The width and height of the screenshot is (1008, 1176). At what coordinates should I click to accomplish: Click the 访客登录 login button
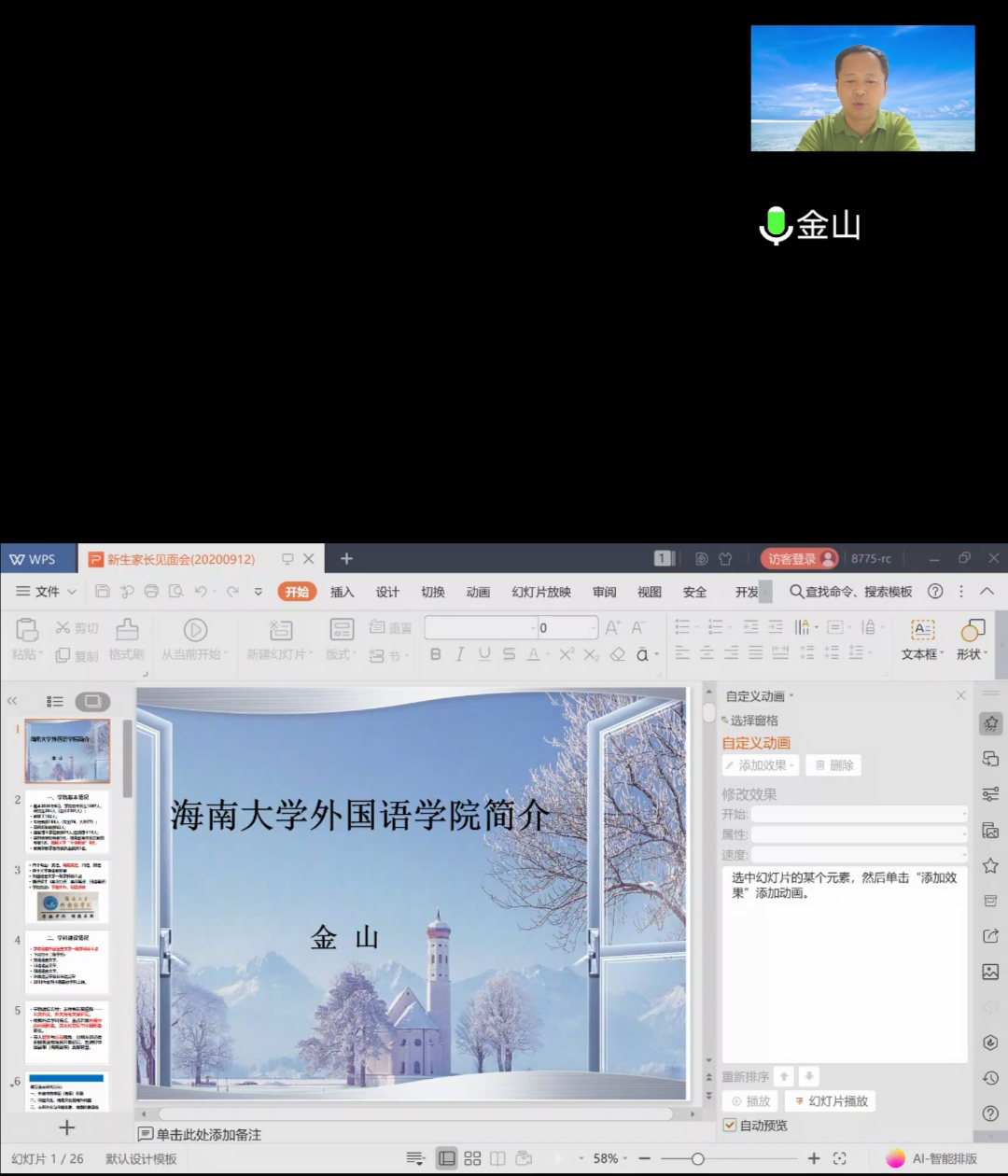tap(800, 559)
